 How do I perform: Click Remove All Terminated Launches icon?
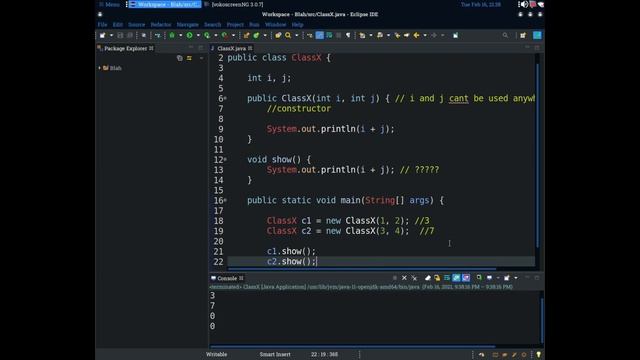[414, 278]
